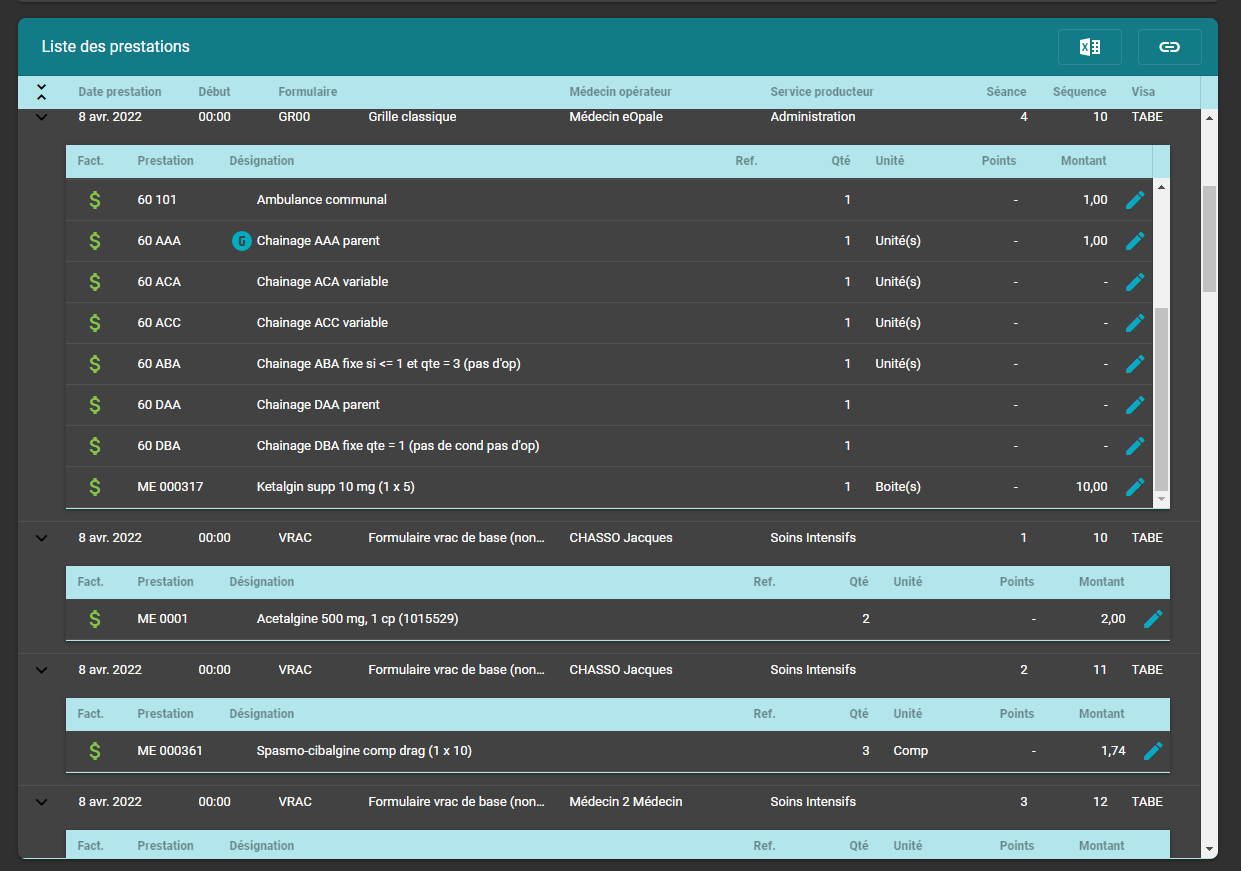Viewport: 1241px width, 871px height.
Task: Toggle facturation on Chainage DAA parent
Action: click(x=95, y=404)
